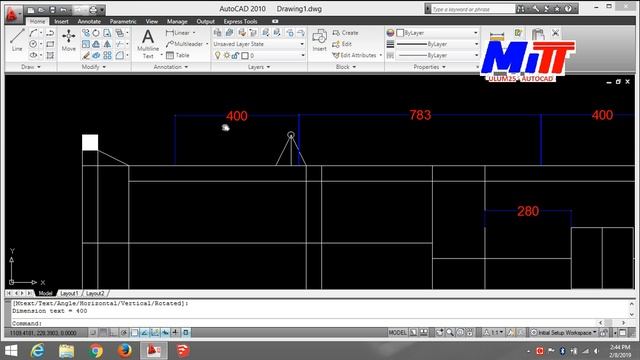Viewport: 640px width, 360px height.
Task: Activate the Move tool
Action: [x=69, y=40]
